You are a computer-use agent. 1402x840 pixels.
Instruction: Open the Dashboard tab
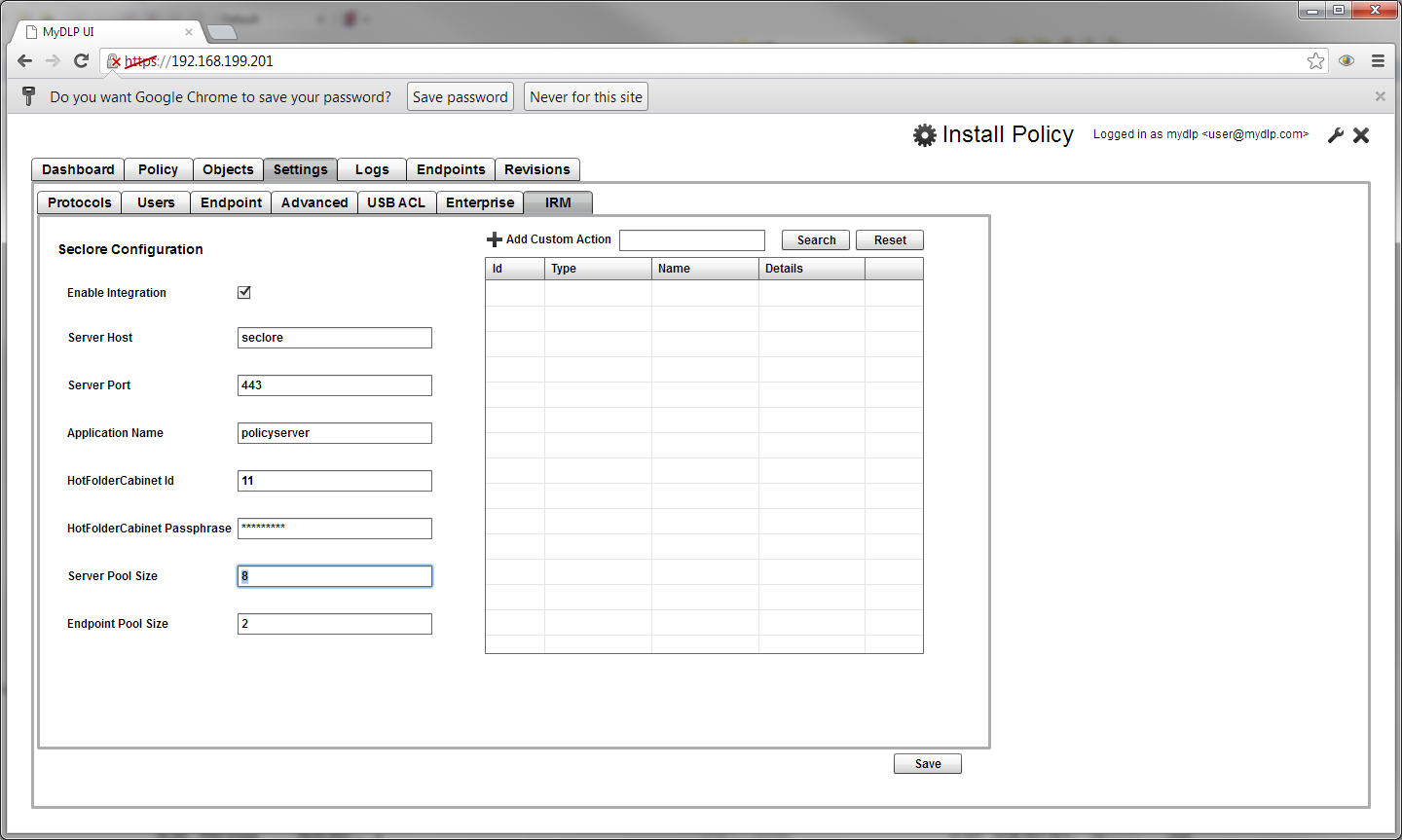[x=78, y=169]
